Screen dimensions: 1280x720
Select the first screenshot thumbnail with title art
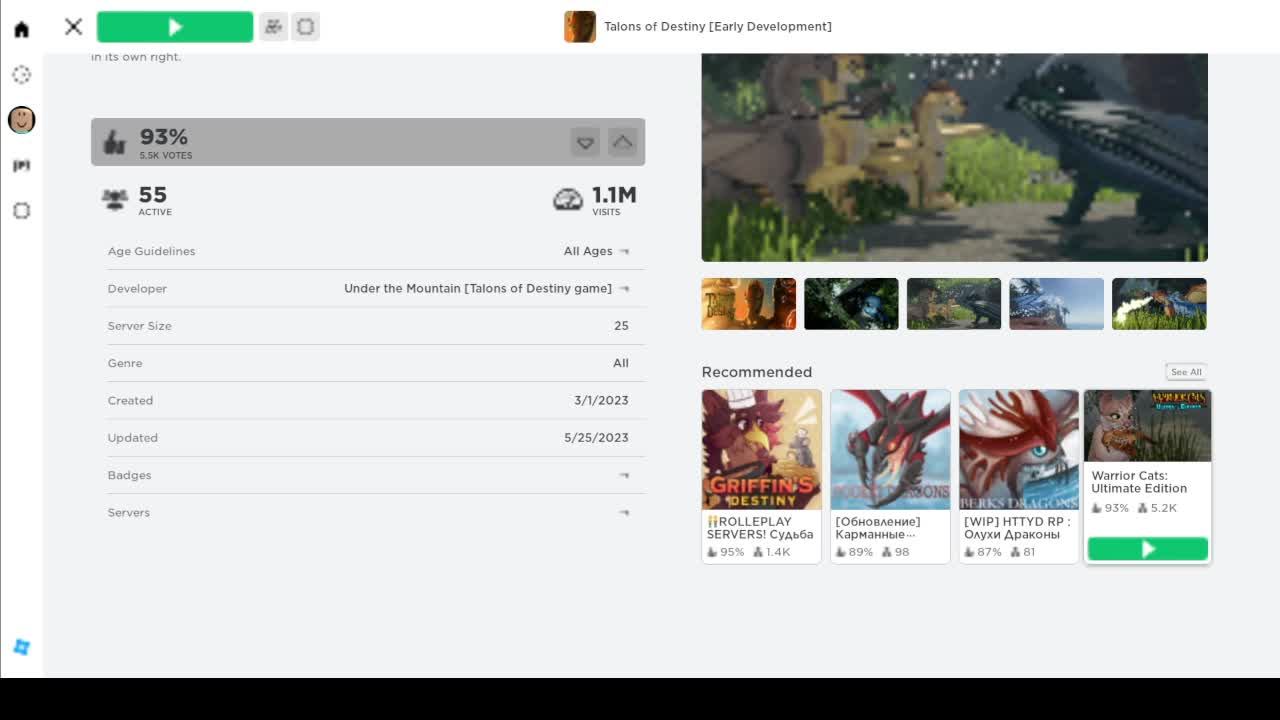[x=749, y=304]
